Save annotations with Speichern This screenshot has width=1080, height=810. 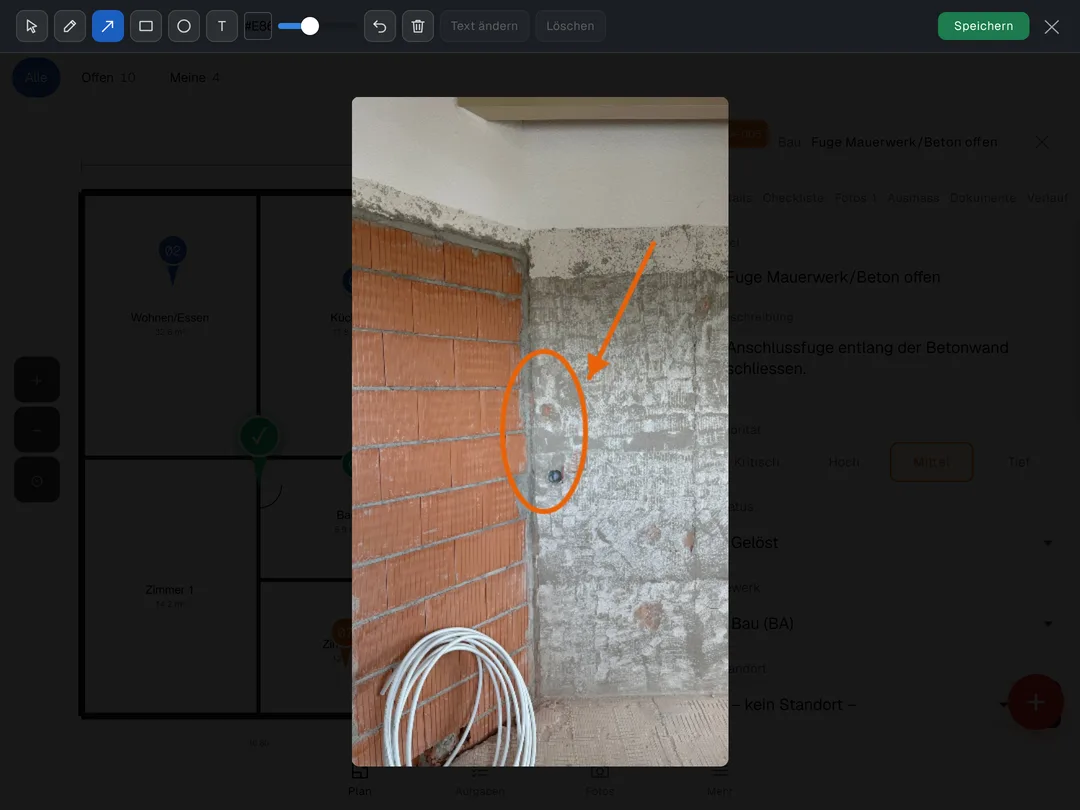point(983,26)
